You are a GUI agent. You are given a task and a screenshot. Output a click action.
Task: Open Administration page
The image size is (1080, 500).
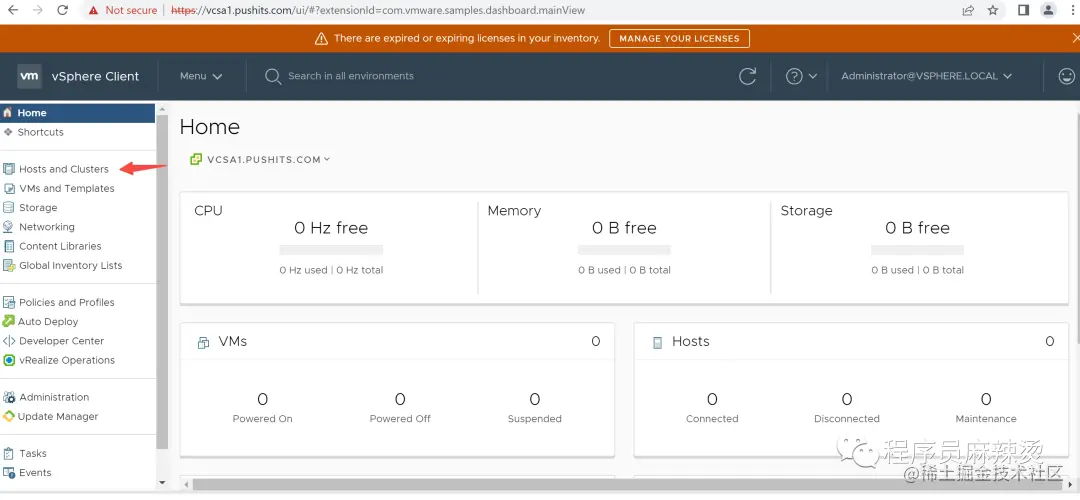(x=54, y=397)
